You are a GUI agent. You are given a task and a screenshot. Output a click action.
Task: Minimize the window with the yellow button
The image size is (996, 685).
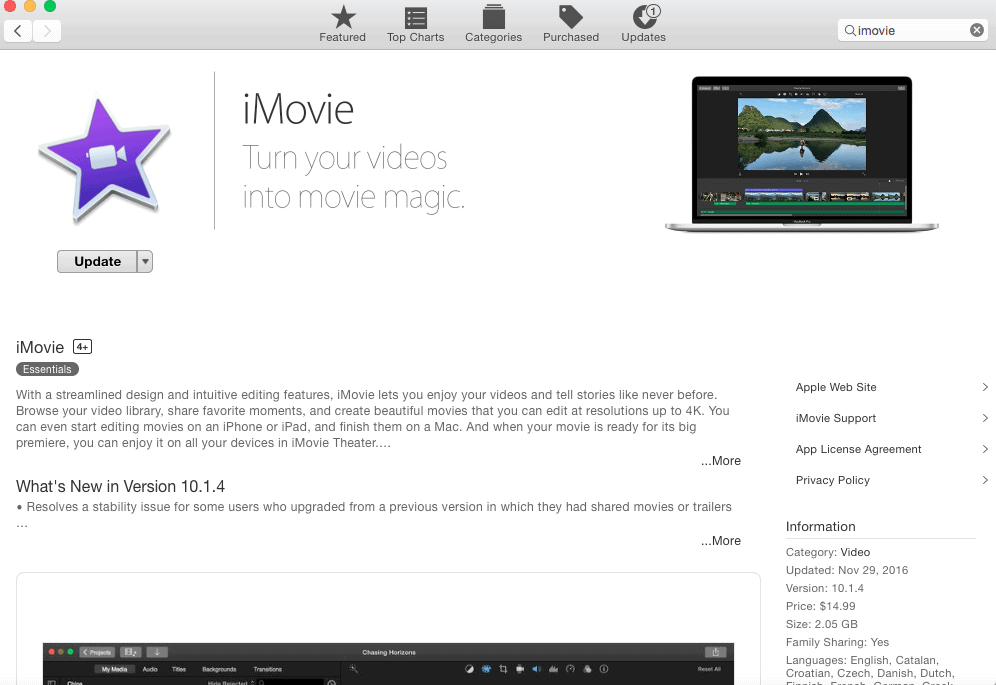(x=30, y=6)
